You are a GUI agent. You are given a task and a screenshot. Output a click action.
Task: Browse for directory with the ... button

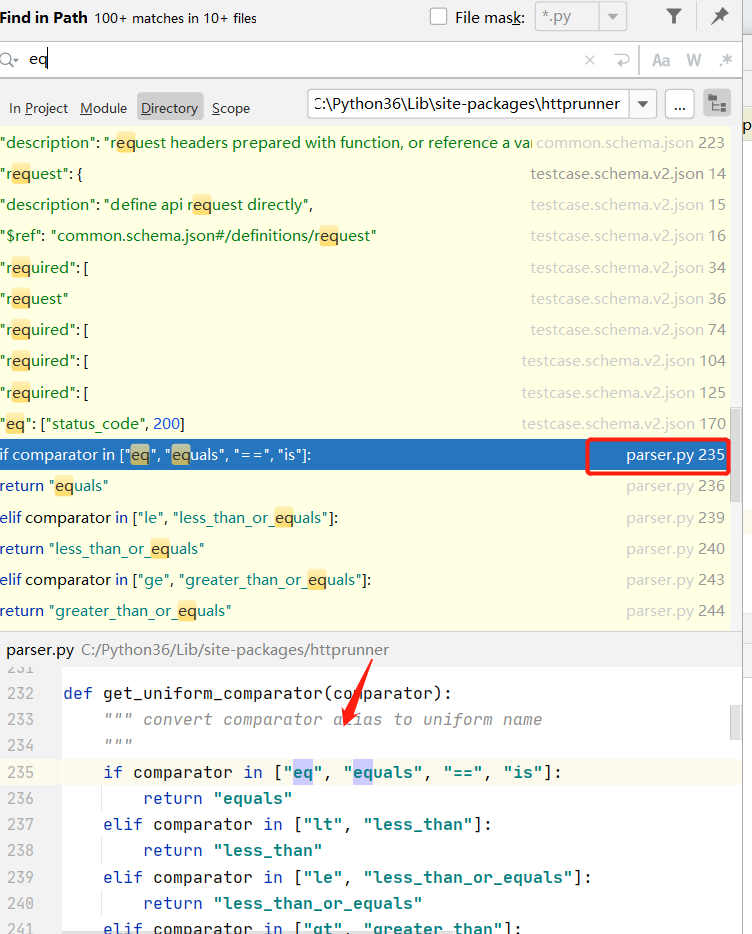[x=679, y=104]
